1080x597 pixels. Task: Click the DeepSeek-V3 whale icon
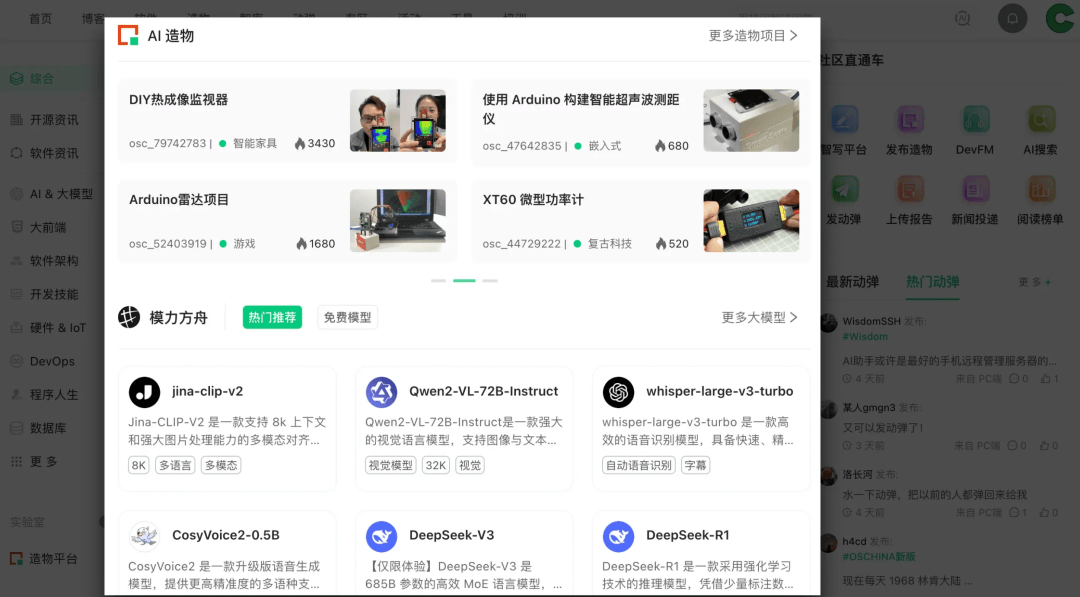382,536
